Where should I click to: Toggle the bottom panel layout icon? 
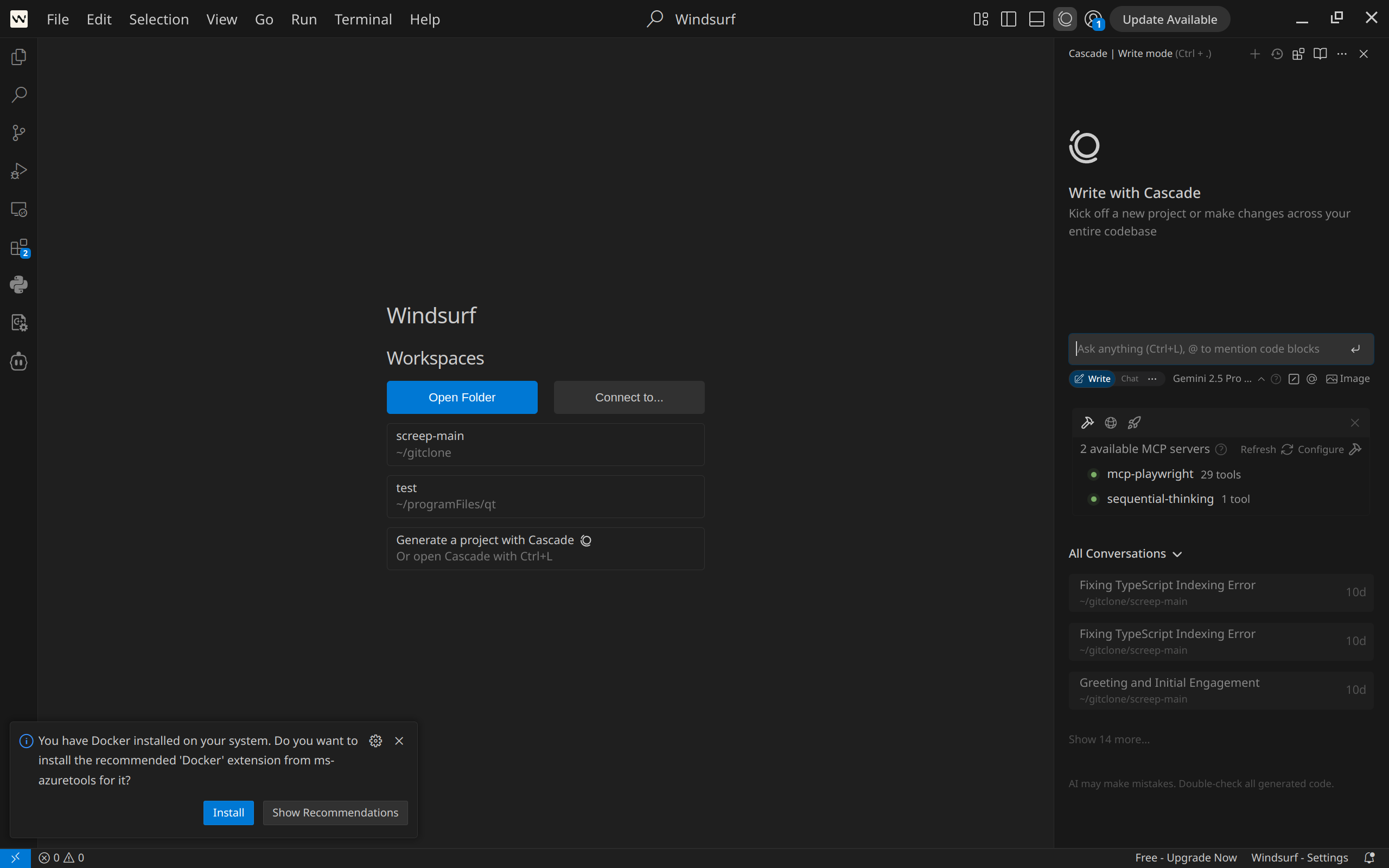point(1036,20)
